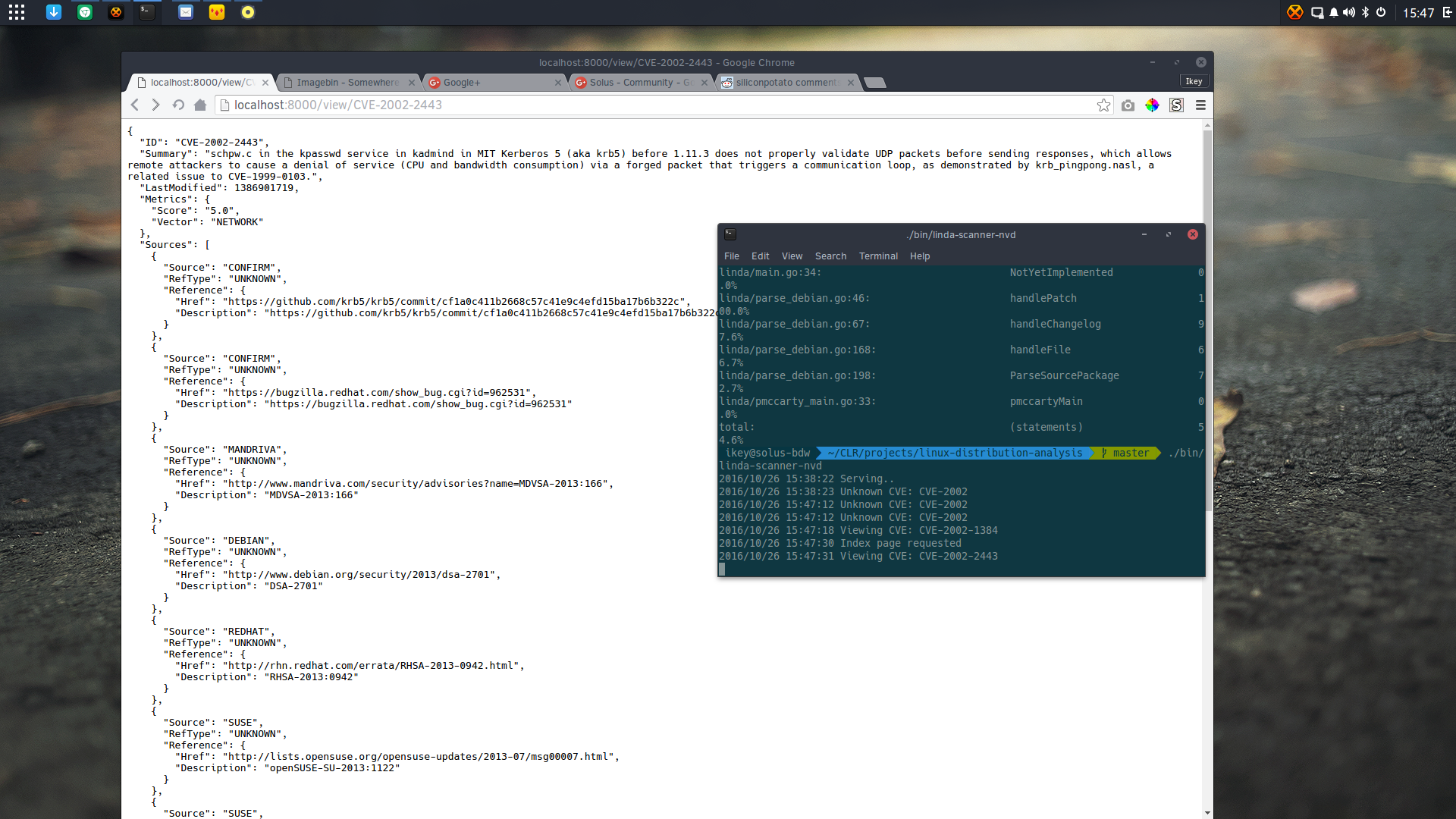Click the ParseSourcePackage entry in terminal
Screen dimensions: 1456x819
(x=1064, y=375)
